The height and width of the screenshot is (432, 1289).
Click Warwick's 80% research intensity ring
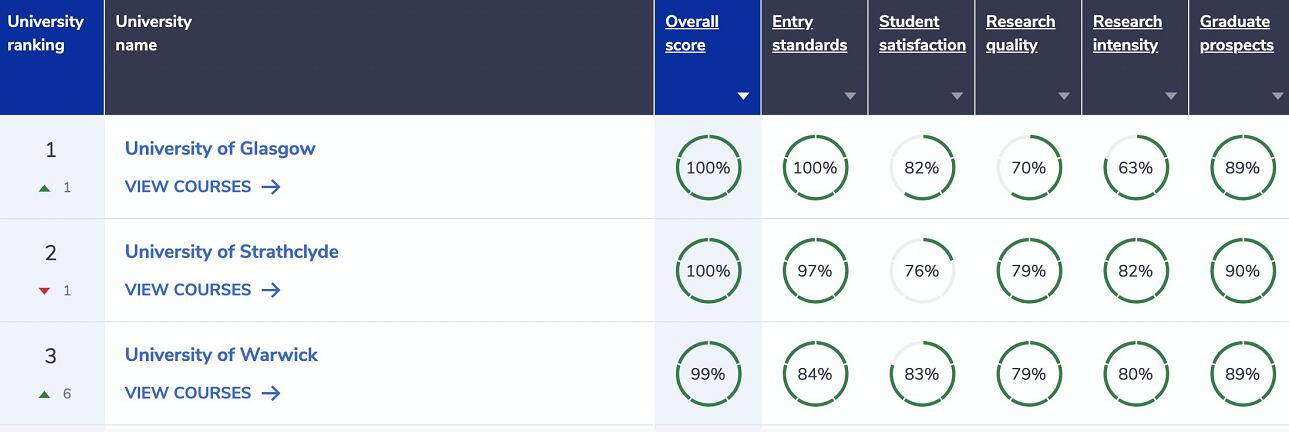[x=1135, y=374]
